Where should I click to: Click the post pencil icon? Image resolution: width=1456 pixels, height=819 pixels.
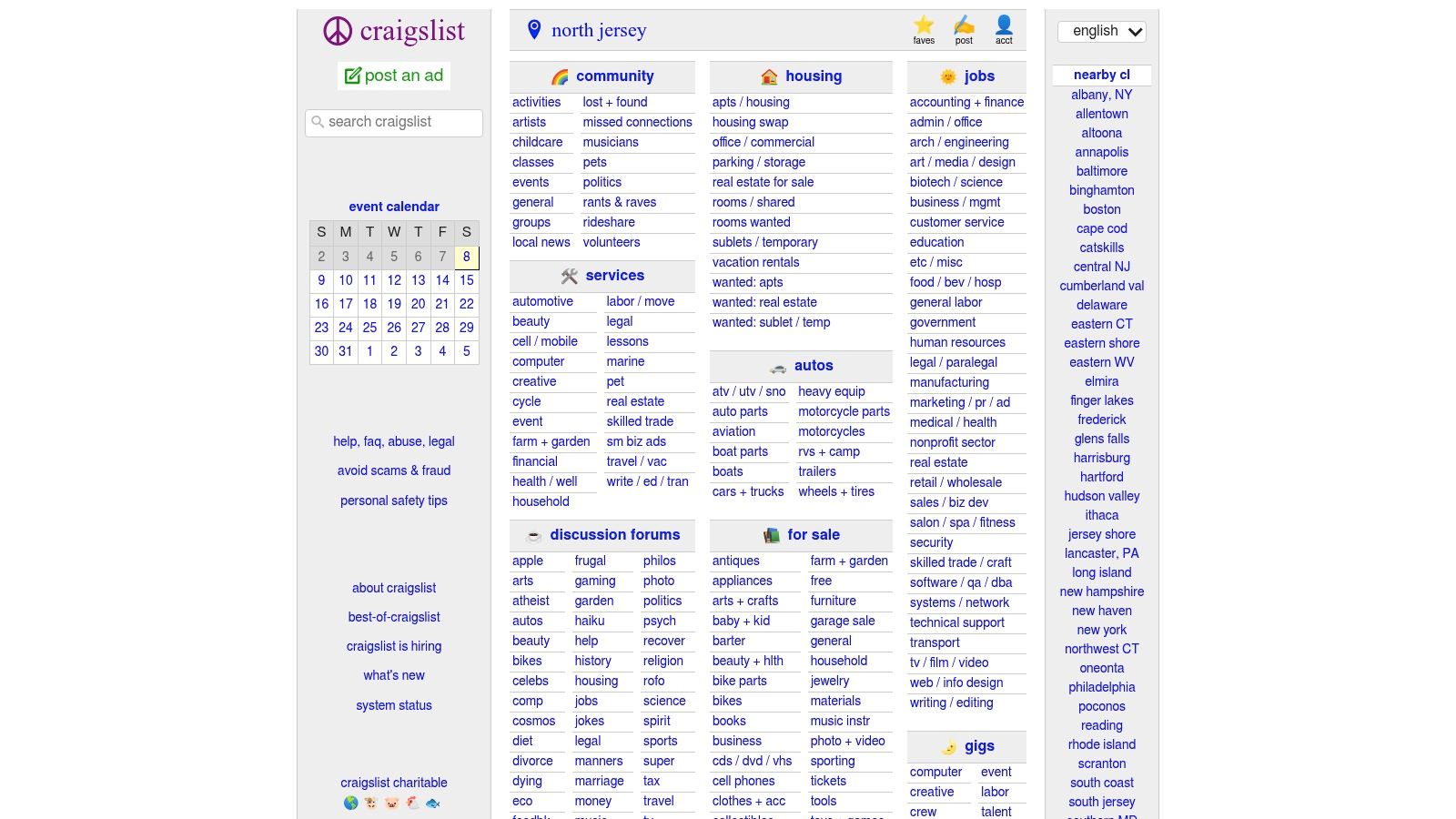[x=964, y=25]
